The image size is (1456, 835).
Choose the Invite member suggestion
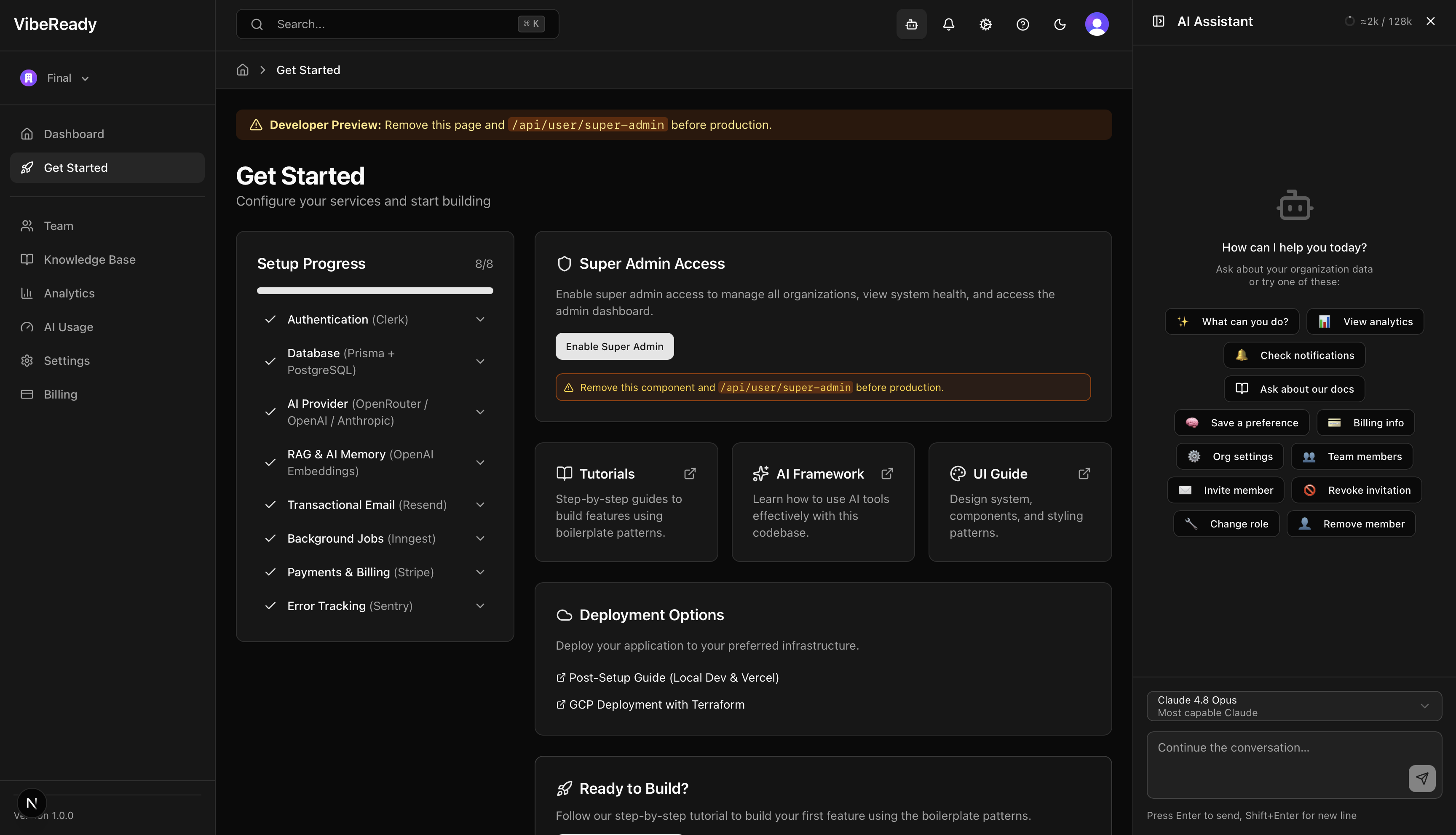[1226, 490]
